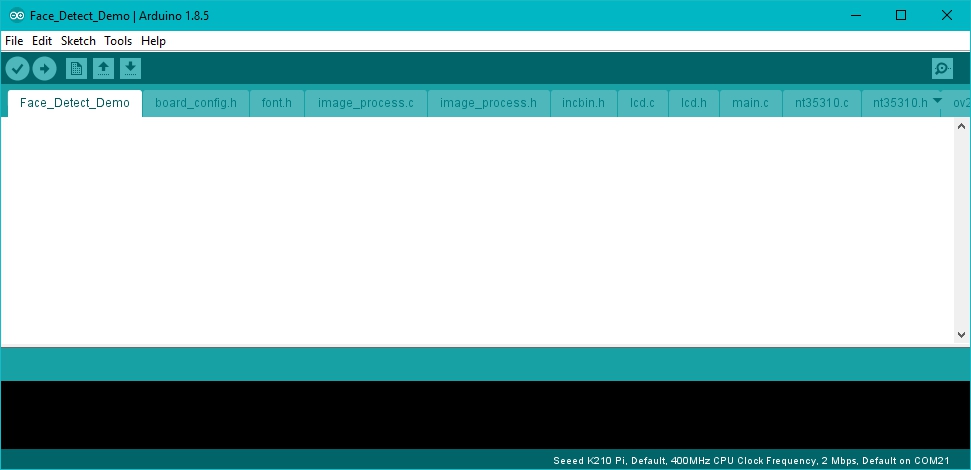Close the Arduino window
The height and width of the screenshot is (470, 971).
coord(947,15)
